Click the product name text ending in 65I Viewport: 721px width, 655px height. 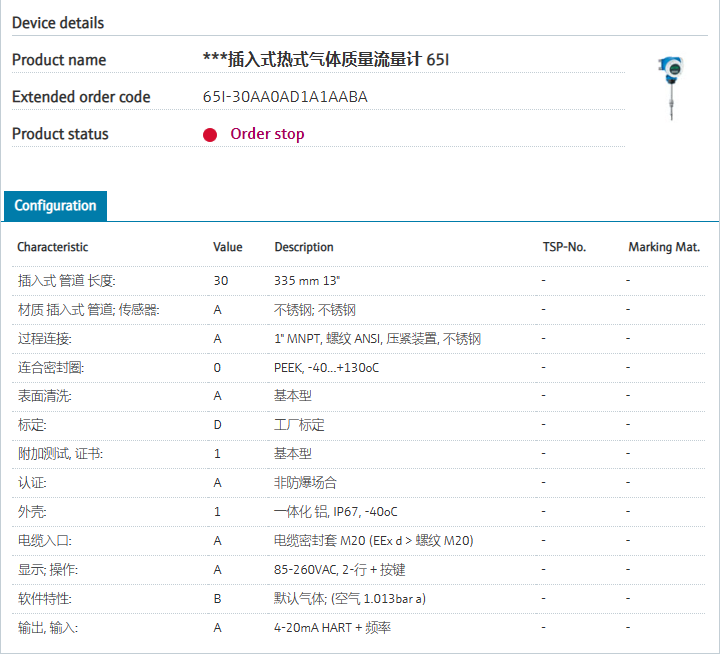326,60
